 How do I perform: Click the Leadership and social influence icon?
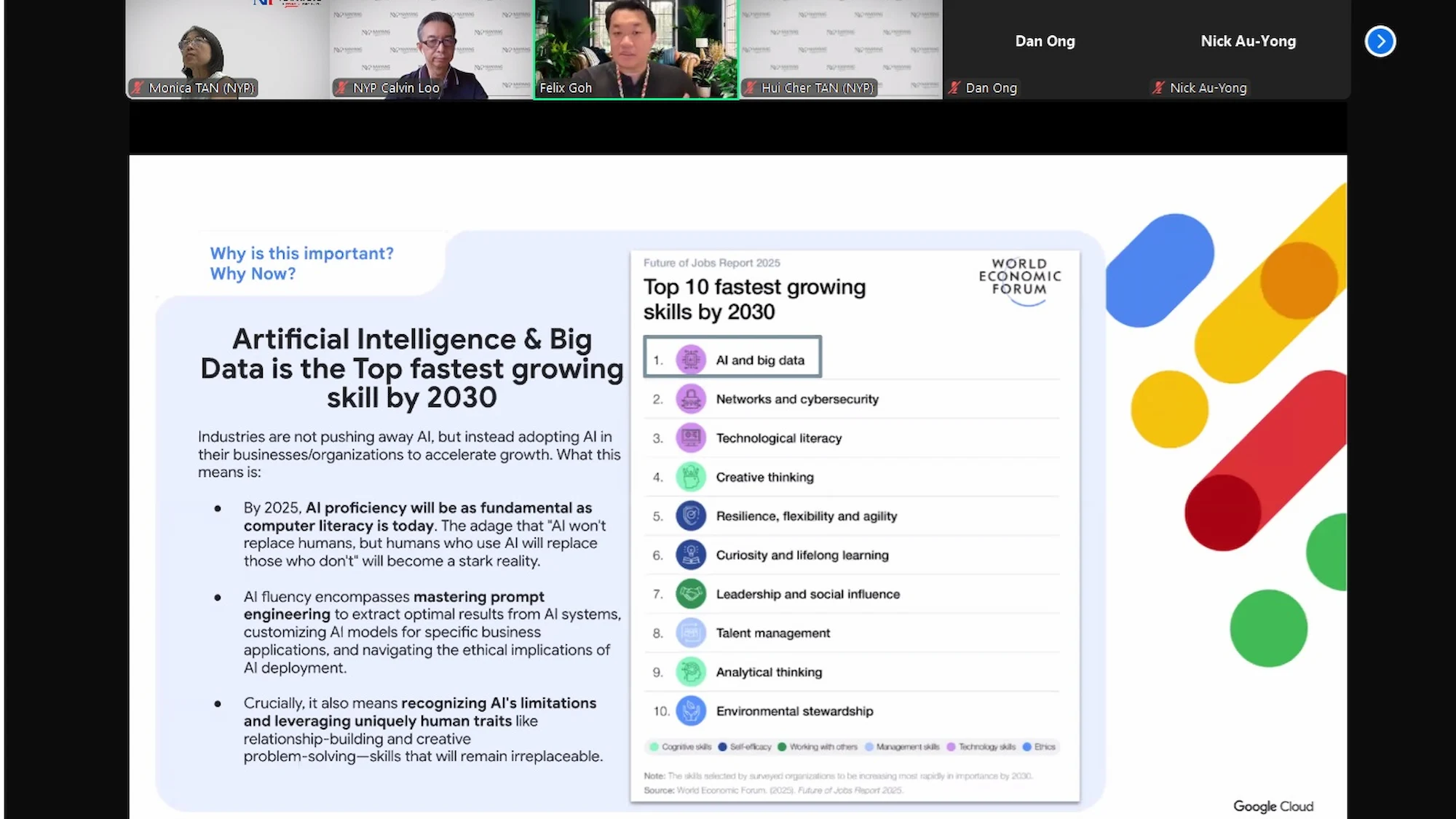coord(690,594)
